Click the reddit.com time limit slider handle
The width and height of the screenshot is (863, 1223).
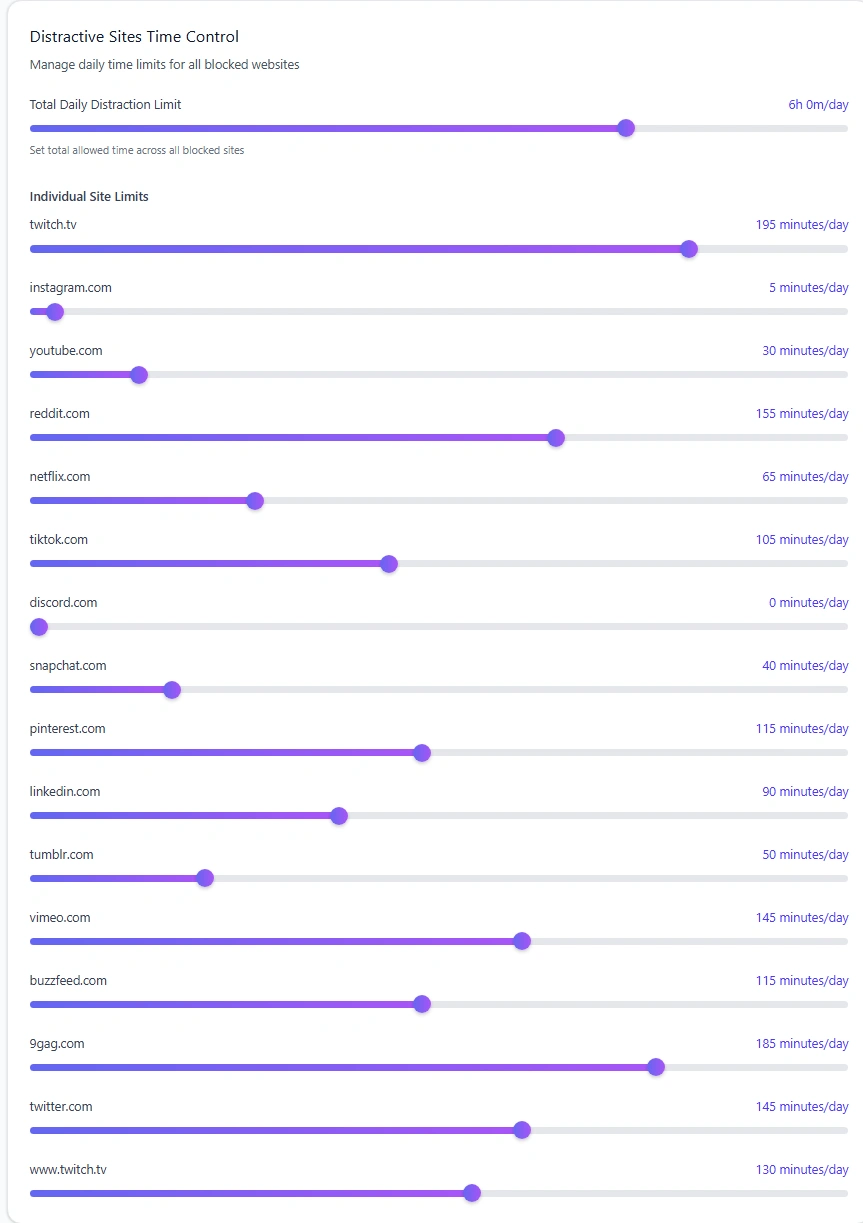coord(556,438)
